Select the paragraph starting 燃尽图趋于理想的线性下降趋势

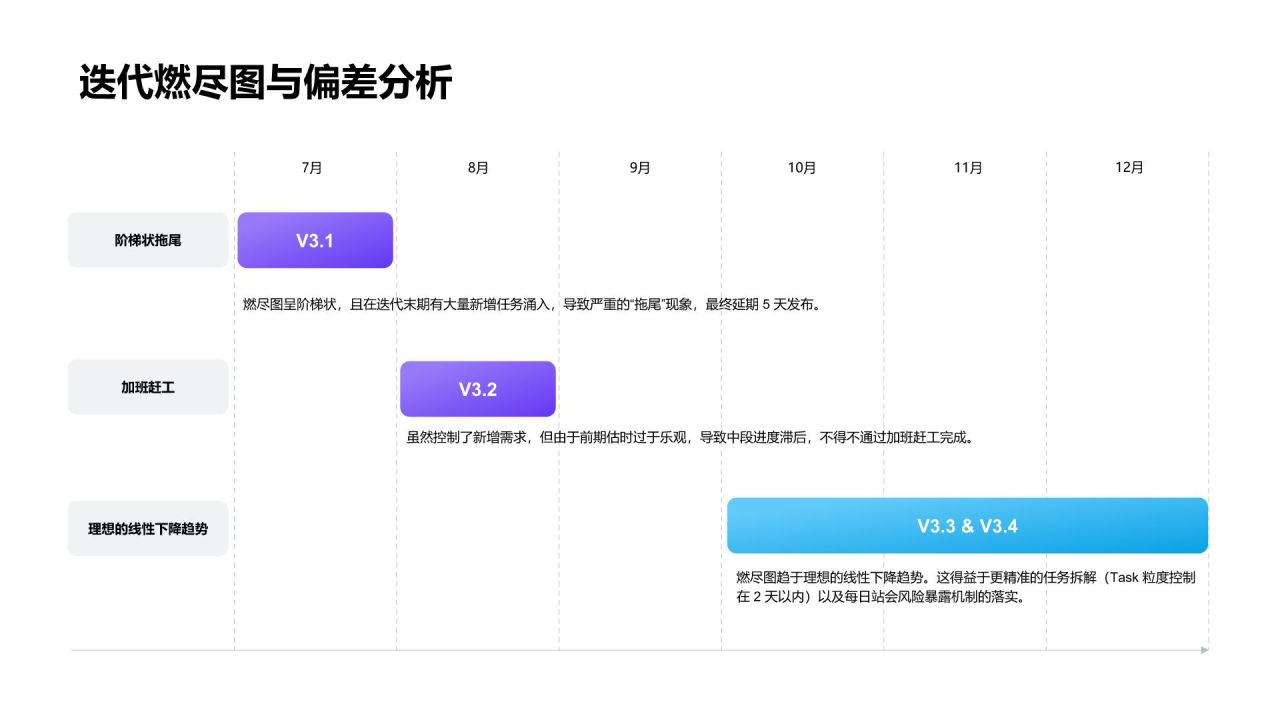(x=966, y=587)
